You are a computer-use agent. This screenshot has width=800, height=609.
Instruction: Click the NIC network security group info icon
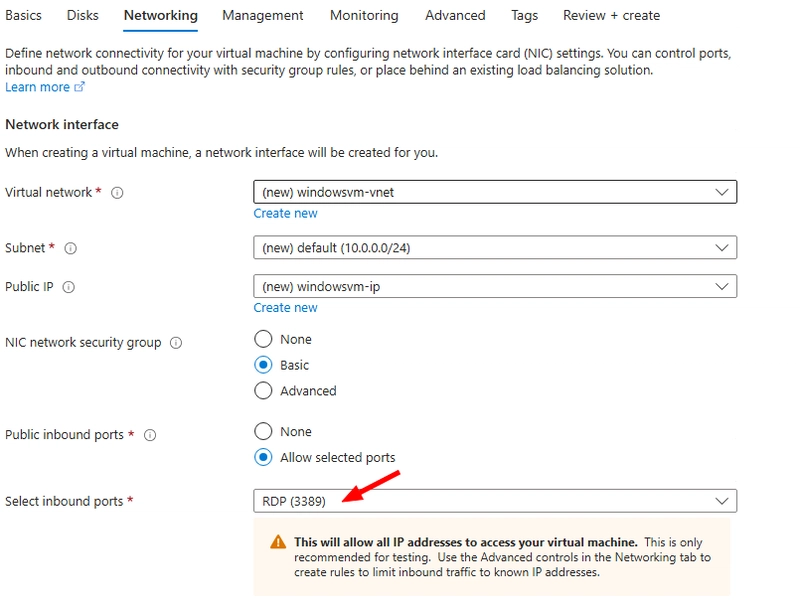tap(176, 343)
